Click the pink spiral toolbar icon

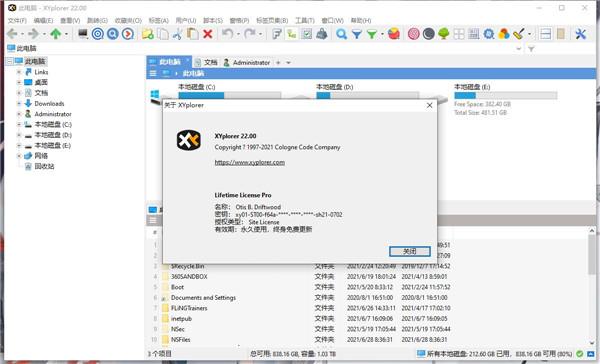point(414,34)
